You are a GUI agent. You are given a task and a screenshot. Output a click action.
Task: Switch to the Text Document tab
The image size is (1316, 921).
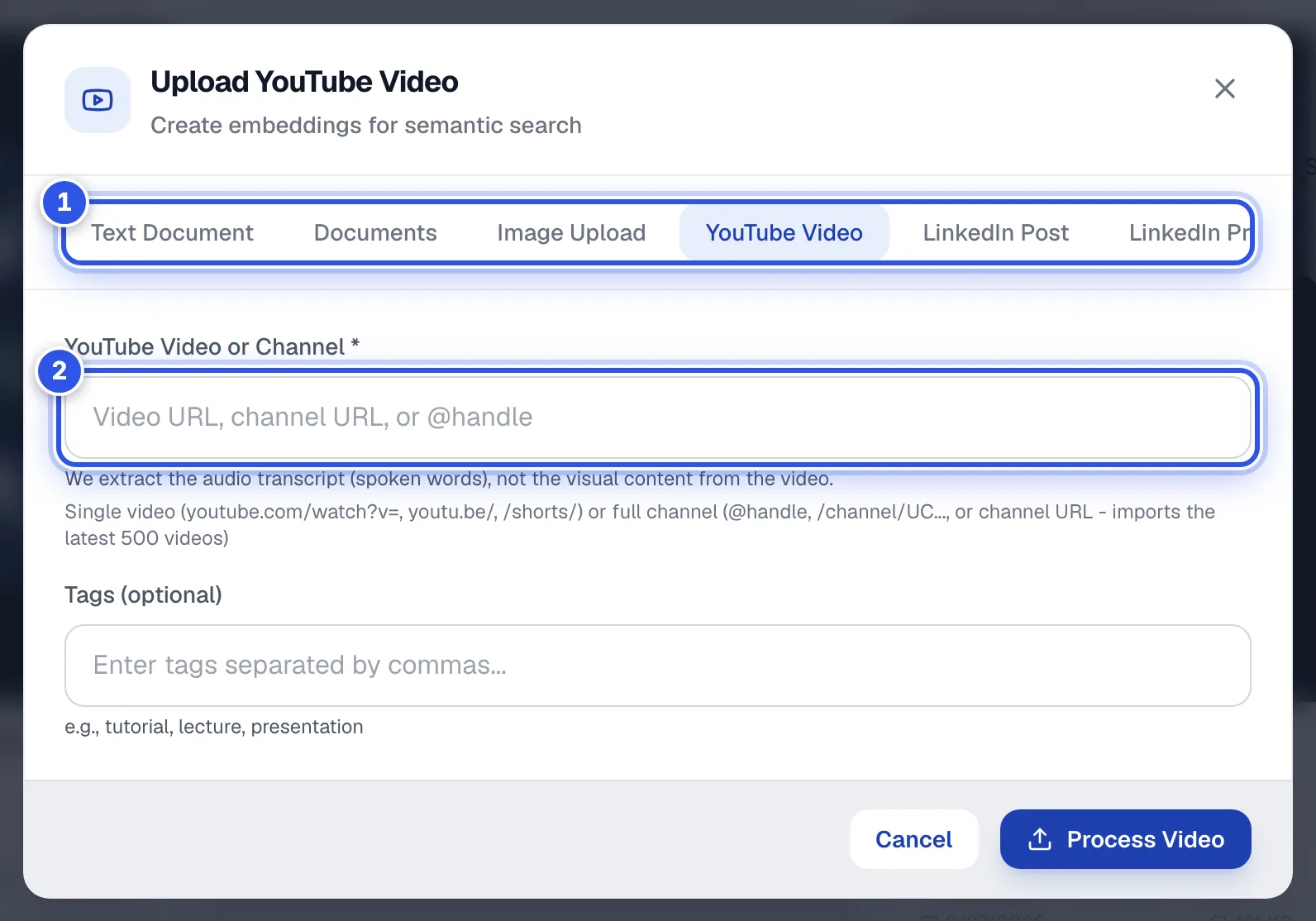tap(172, 233)
